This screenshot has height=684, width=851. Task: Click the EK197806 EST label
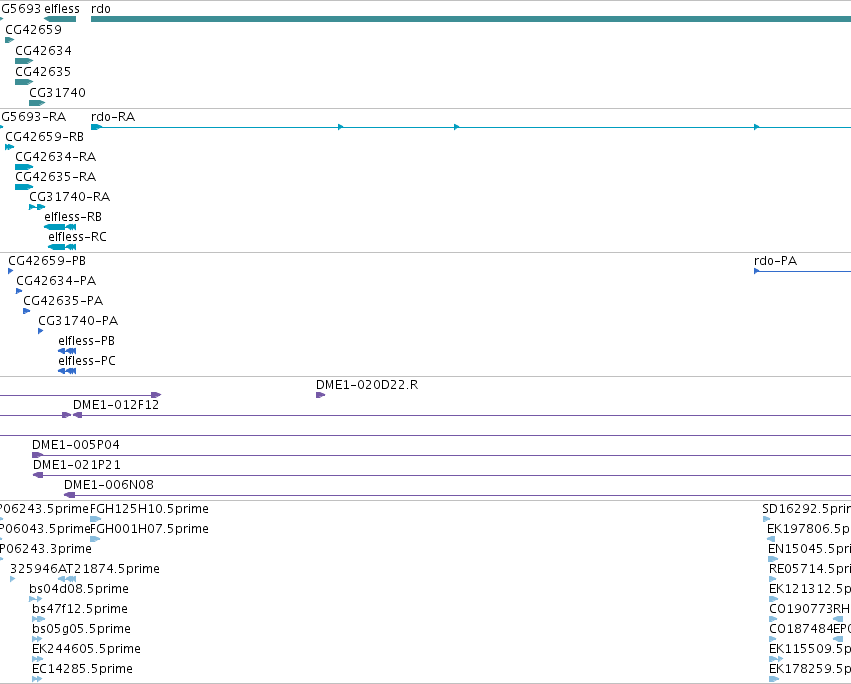coord(809,529)
